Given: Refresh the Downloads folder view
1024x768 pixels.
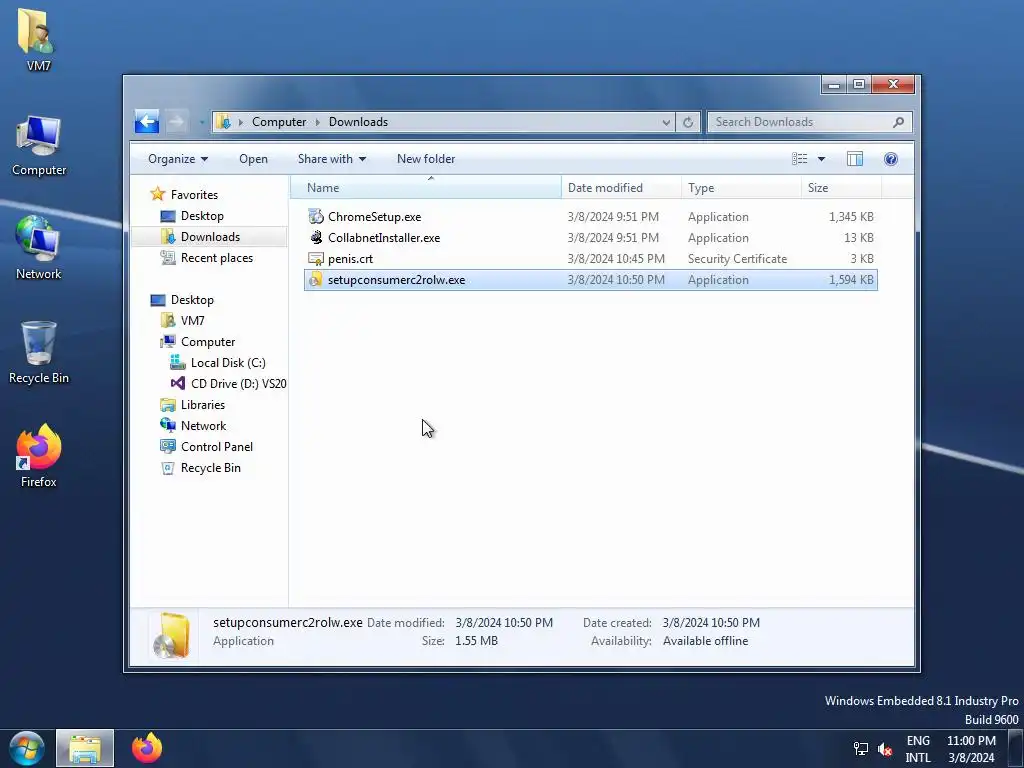Looking at the screenshot, I should (x=688, y=122).
